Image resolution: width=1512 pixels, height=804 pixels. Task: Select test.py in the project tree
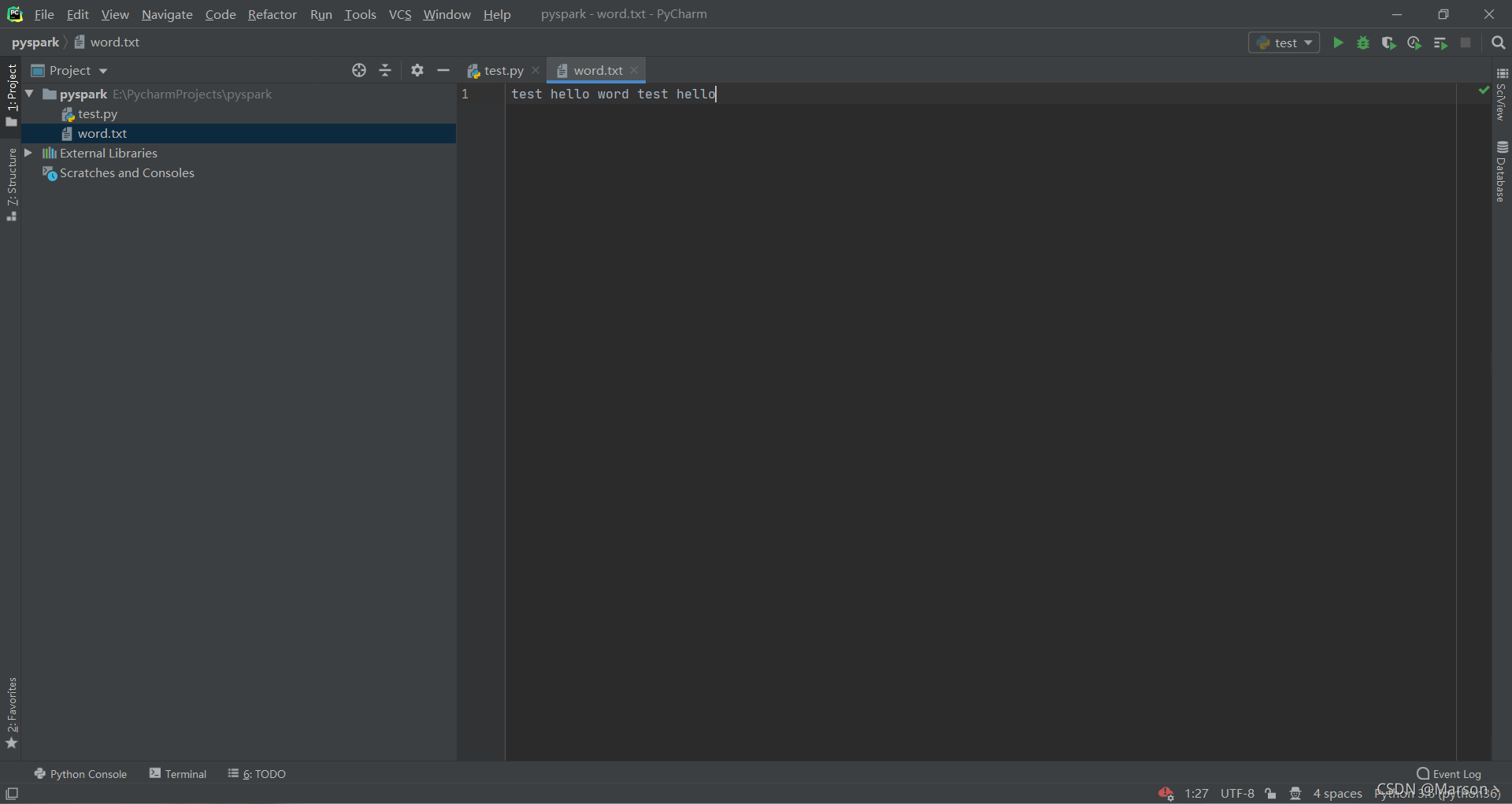(98, 114)
